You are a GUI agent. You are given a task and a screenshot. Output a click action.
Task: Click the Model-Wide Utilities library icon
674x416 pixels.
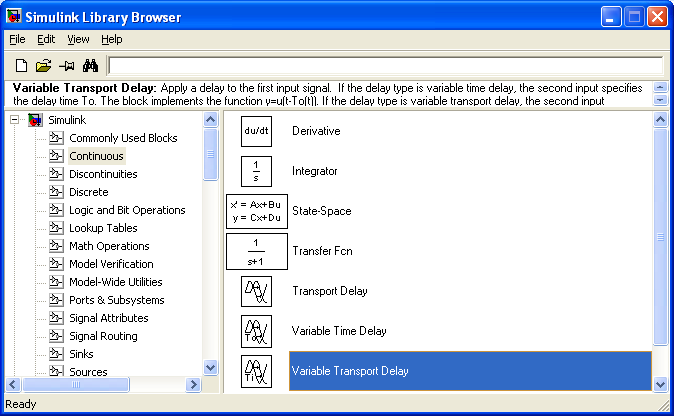(x=56, y=282)
